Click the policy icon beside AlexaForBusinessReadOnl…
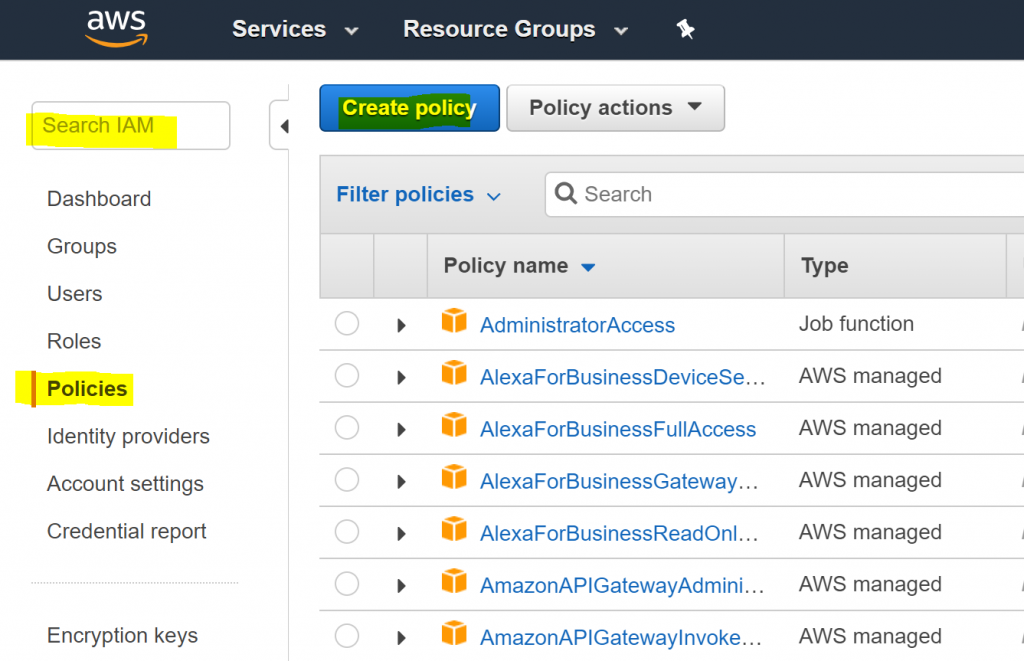Screen dimensions: 1024x661 (x=454, y=530)
